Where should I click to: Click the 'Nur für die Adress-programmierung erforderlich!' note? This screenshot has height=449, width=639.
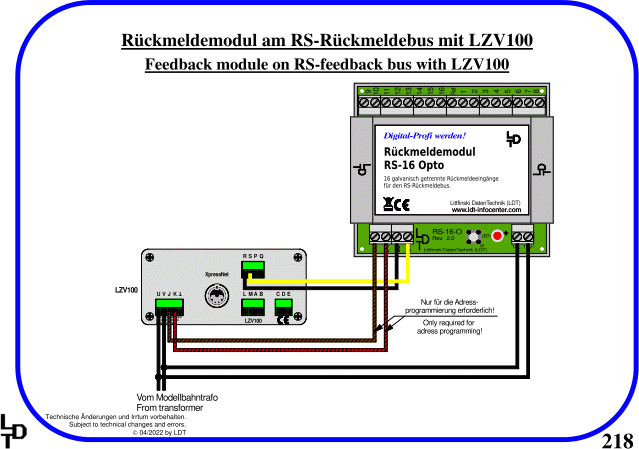[x=449, y=306]
